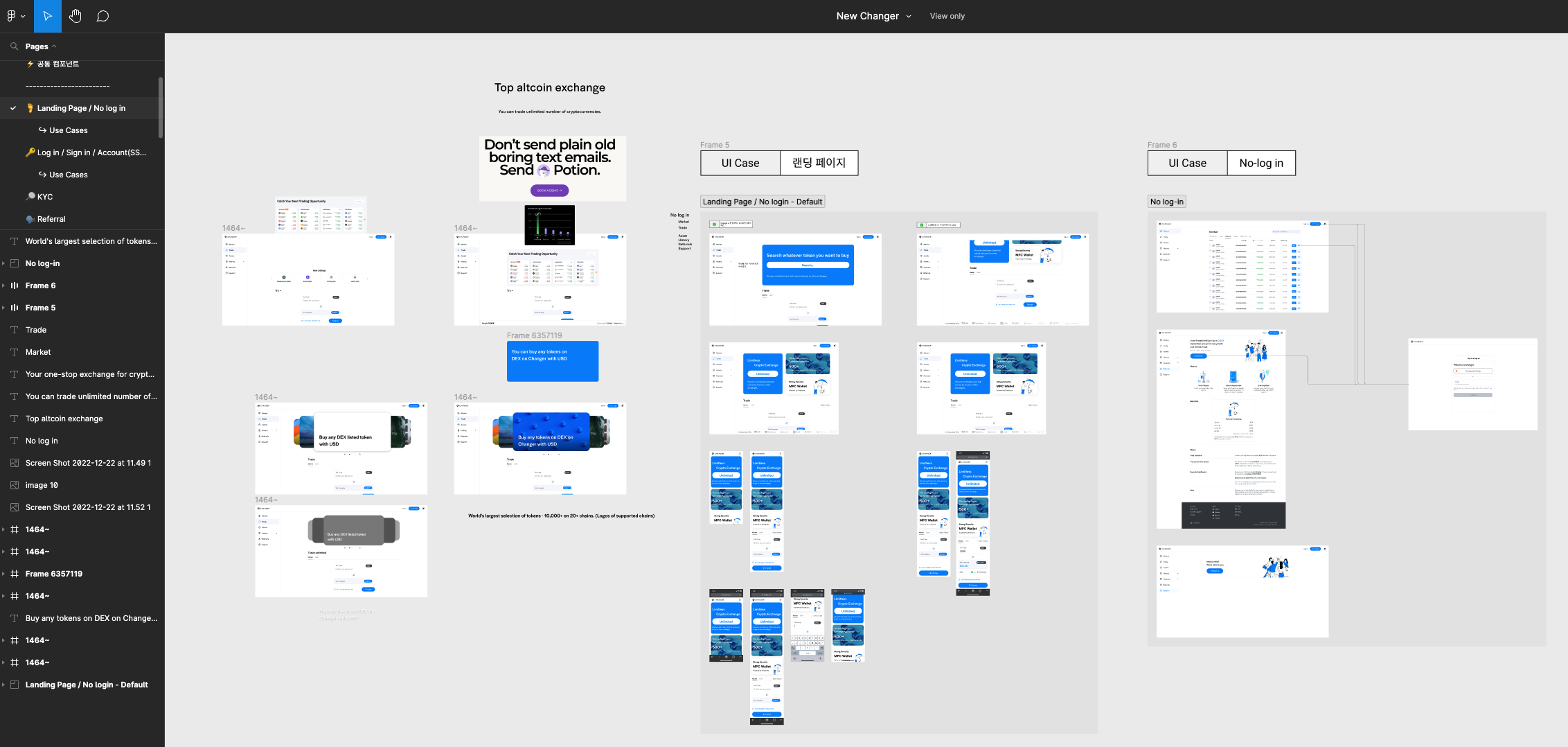Viewport: 1568px width, 747px height.
Task: Select the Hand tool
Action: tap(75, 16)
